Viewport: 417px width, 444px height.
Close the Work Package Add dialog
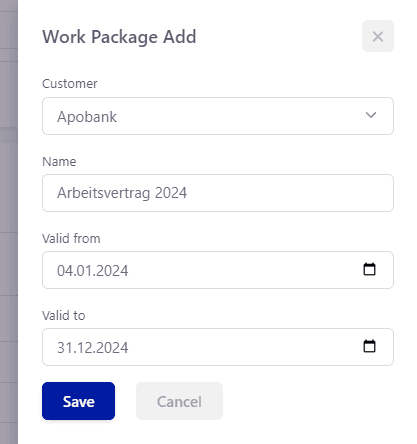coord(378,36)
